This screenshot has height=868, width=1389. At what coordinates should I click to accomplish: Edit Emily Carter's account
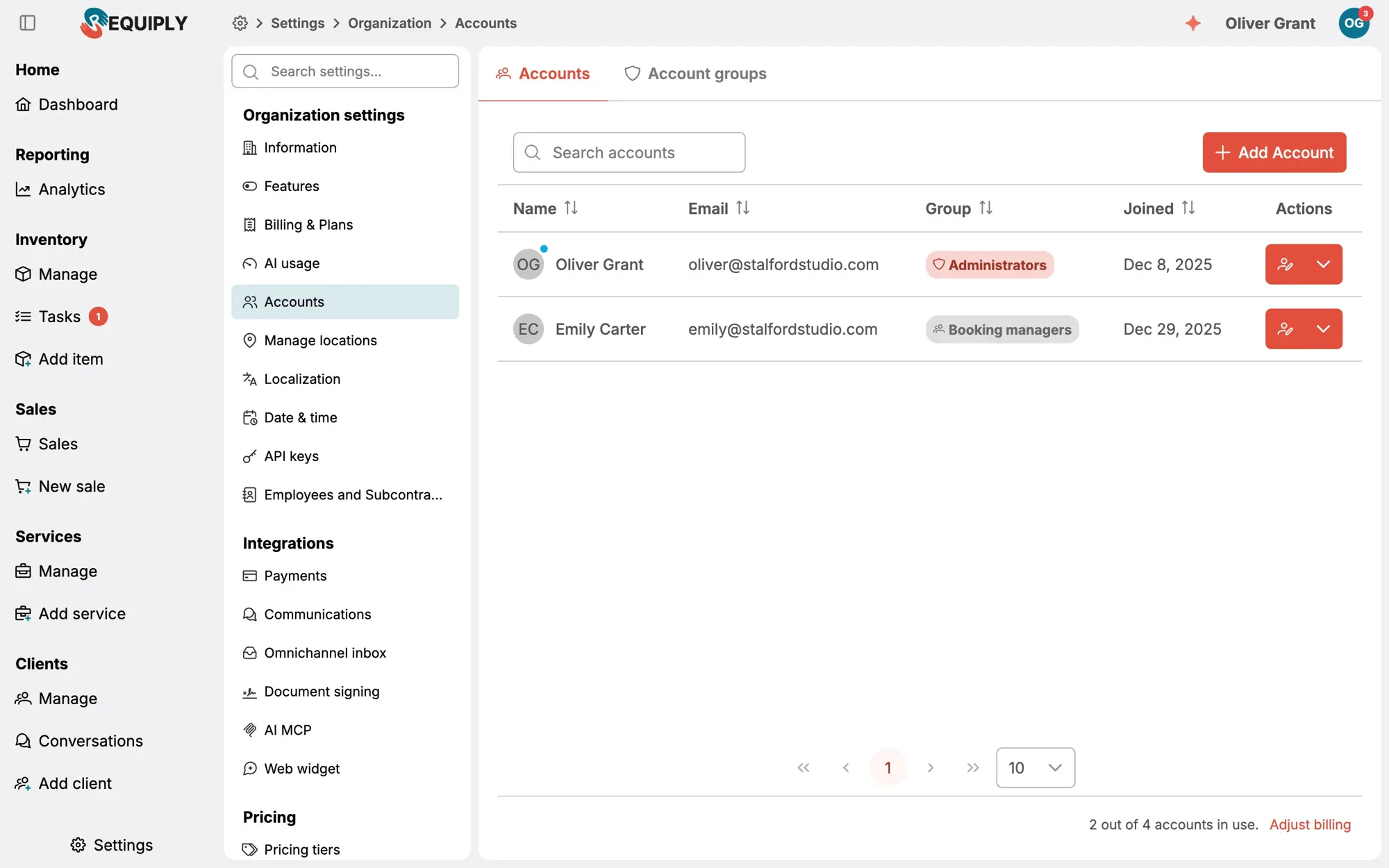(x=1285, y=328)
